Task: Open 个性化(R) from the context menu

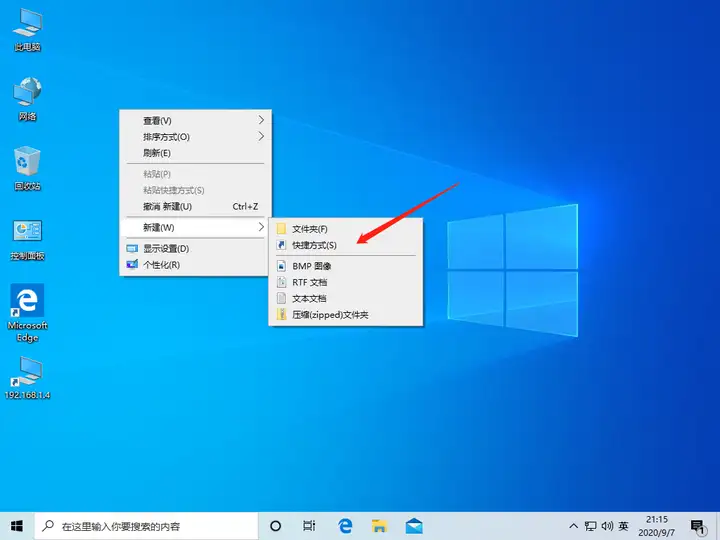Action: coord(196,265)
